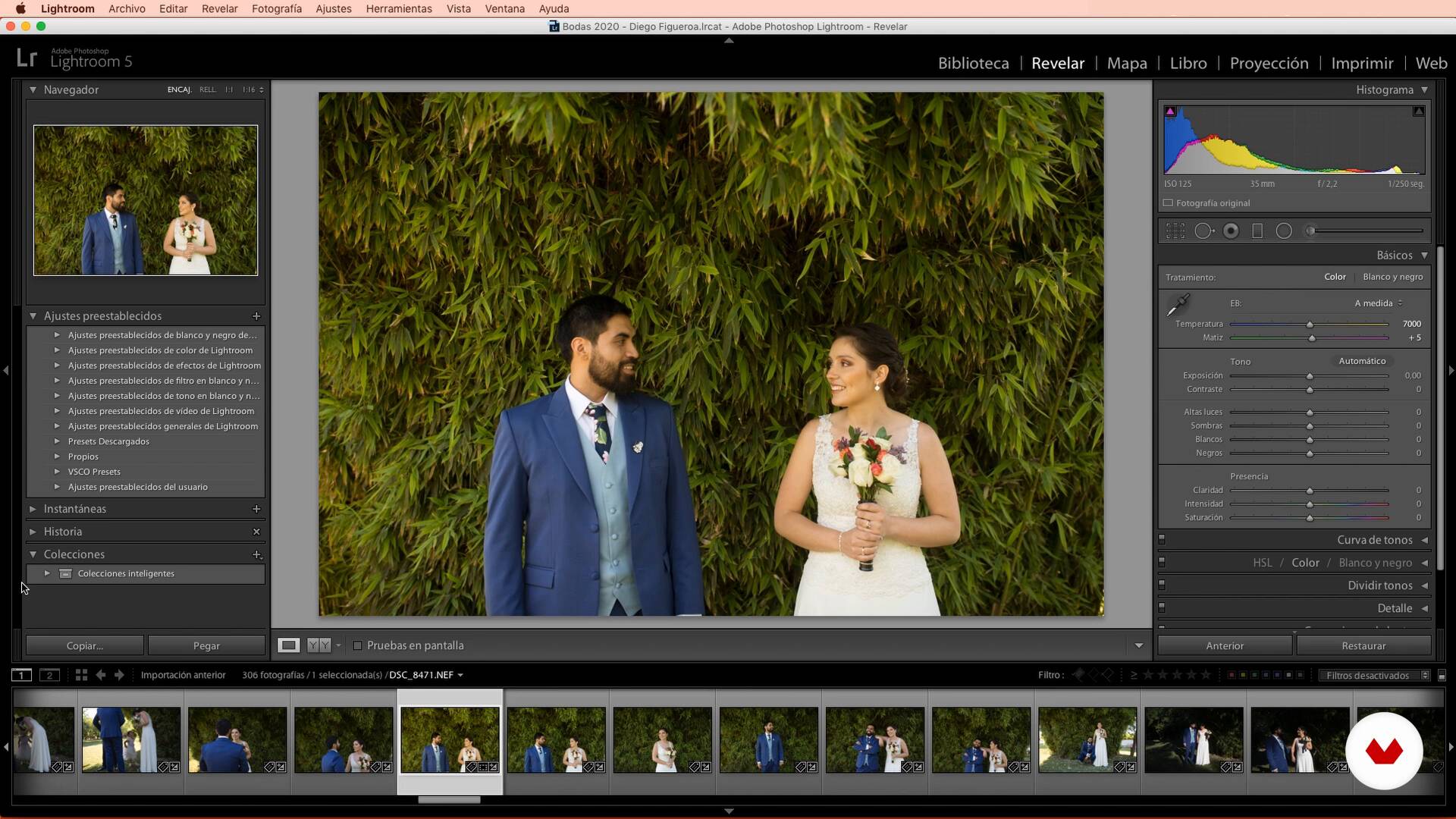This screenshot has width=1456, height=819.
Task: Click the Restaurar button
Action: coord(1363,646)
